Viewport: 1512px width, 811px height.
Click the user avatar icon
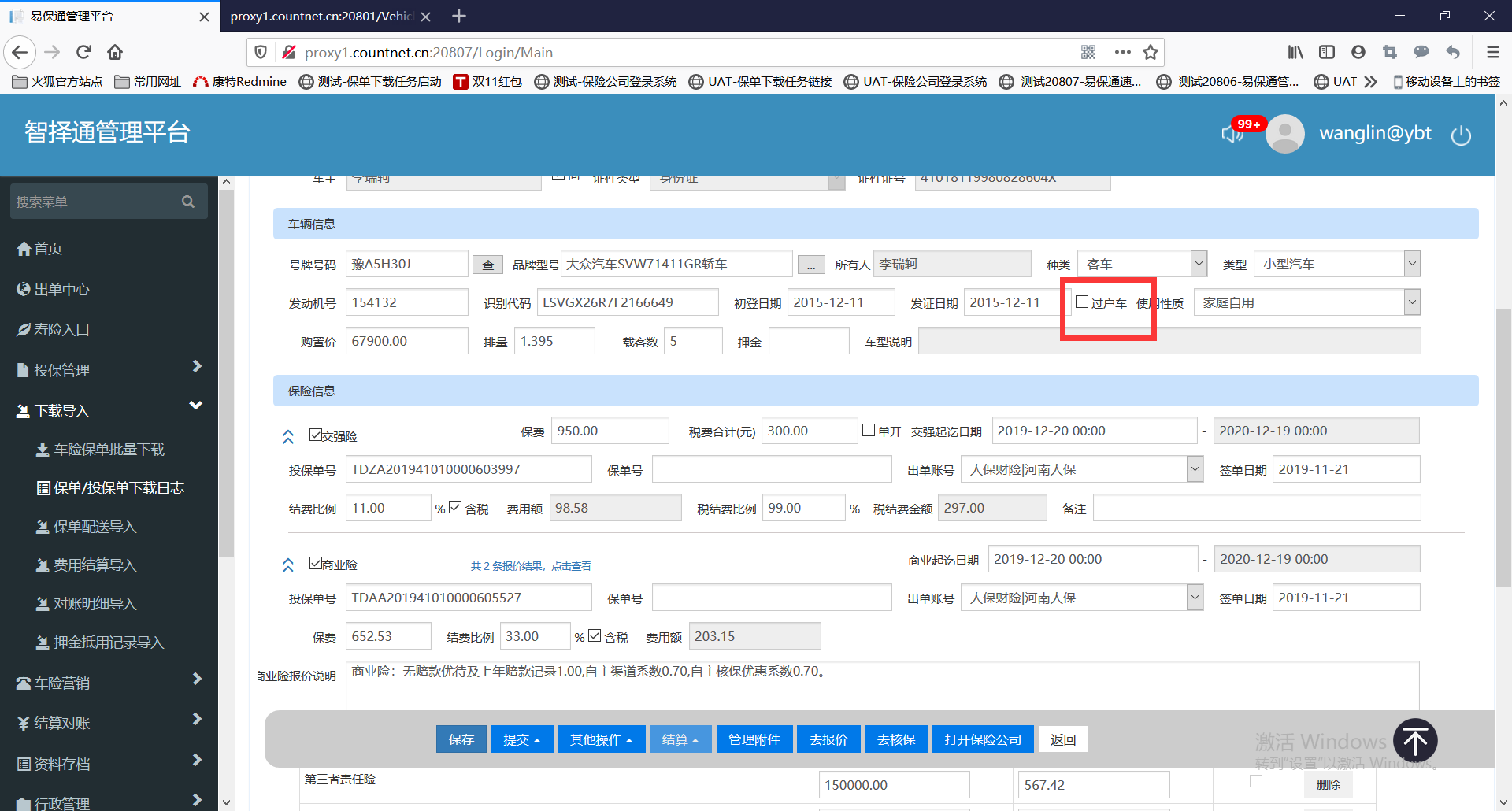click(1284, 134)
